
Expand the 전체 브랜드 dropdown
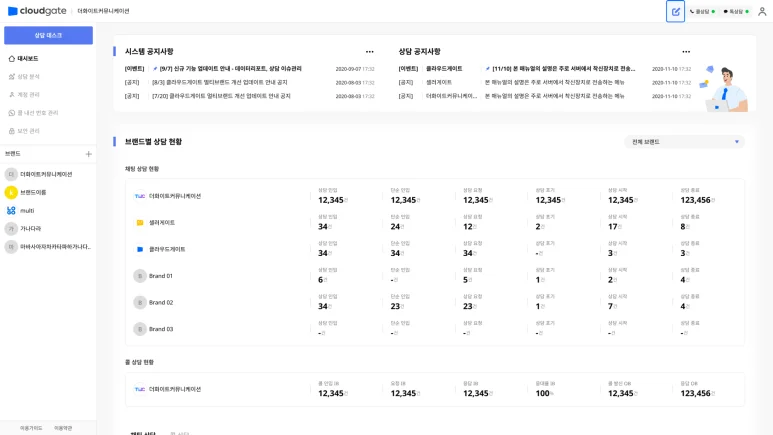click(x=684, y=142)
